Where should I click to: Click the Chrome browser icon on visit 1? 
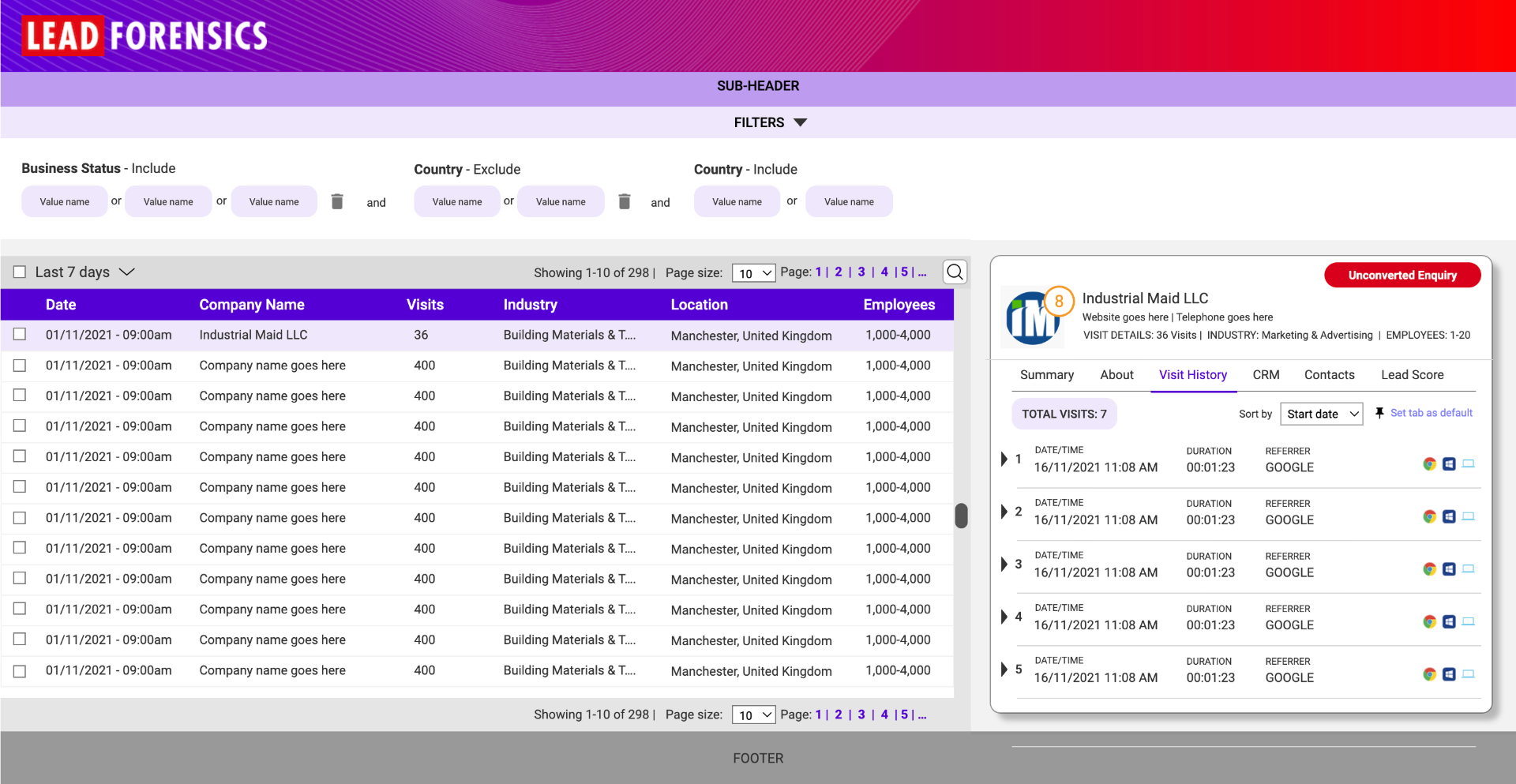[1429, 464]
